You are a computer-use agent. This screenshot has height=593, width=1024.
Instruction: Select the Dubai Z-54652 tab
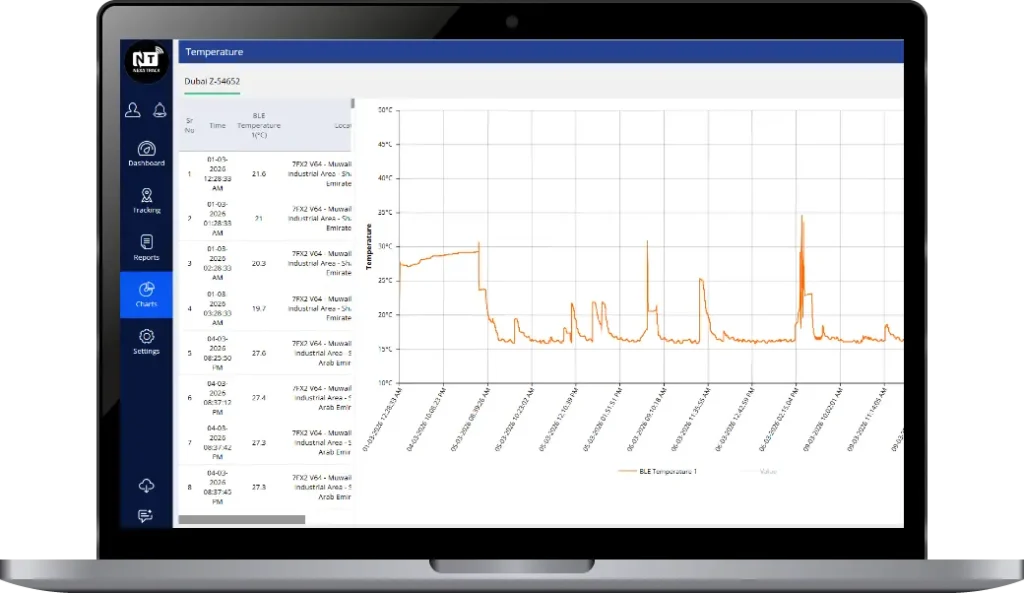pos(212,81)
